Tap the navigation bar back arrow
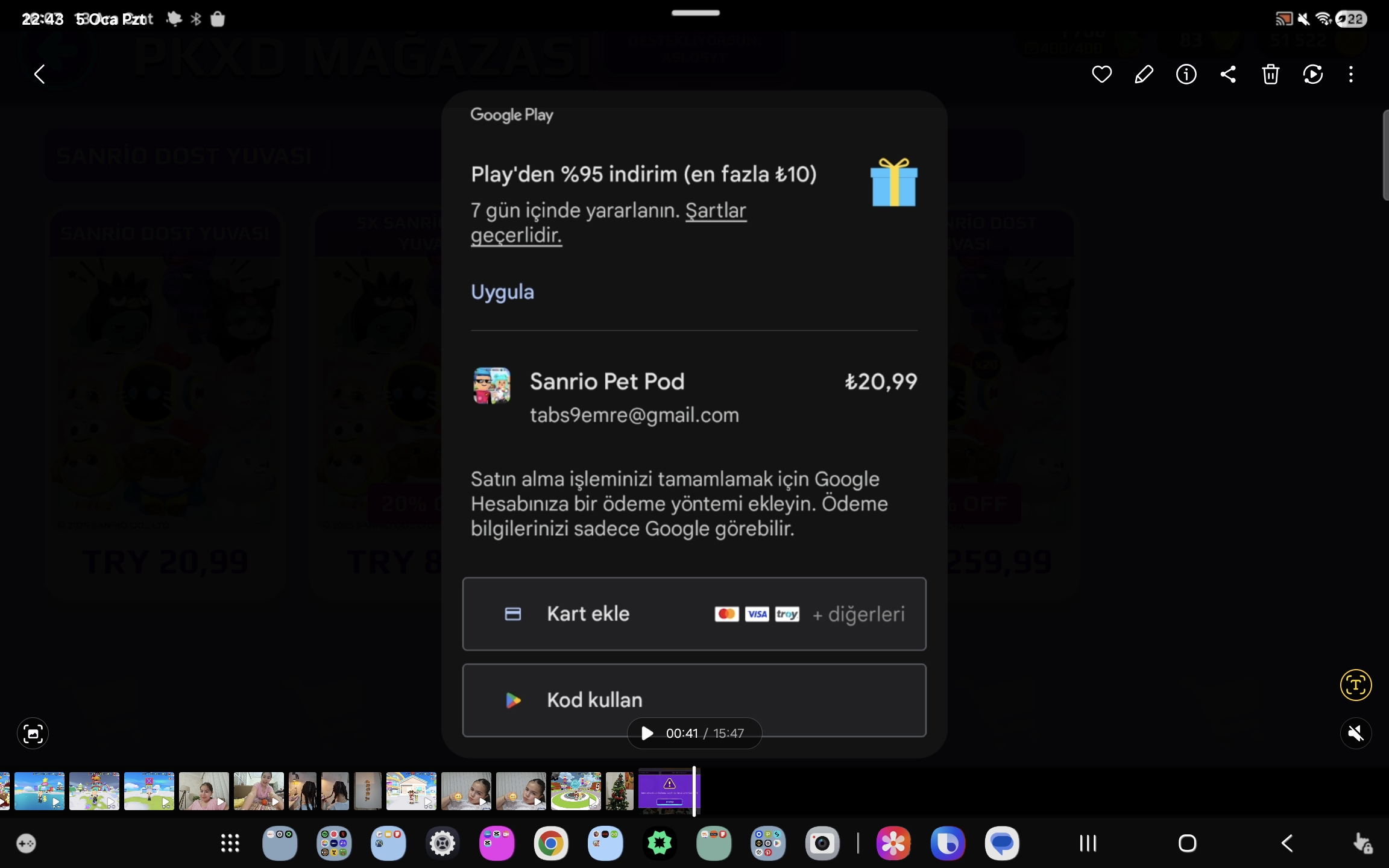1389x868 pixels. [x=1287, y=843]
